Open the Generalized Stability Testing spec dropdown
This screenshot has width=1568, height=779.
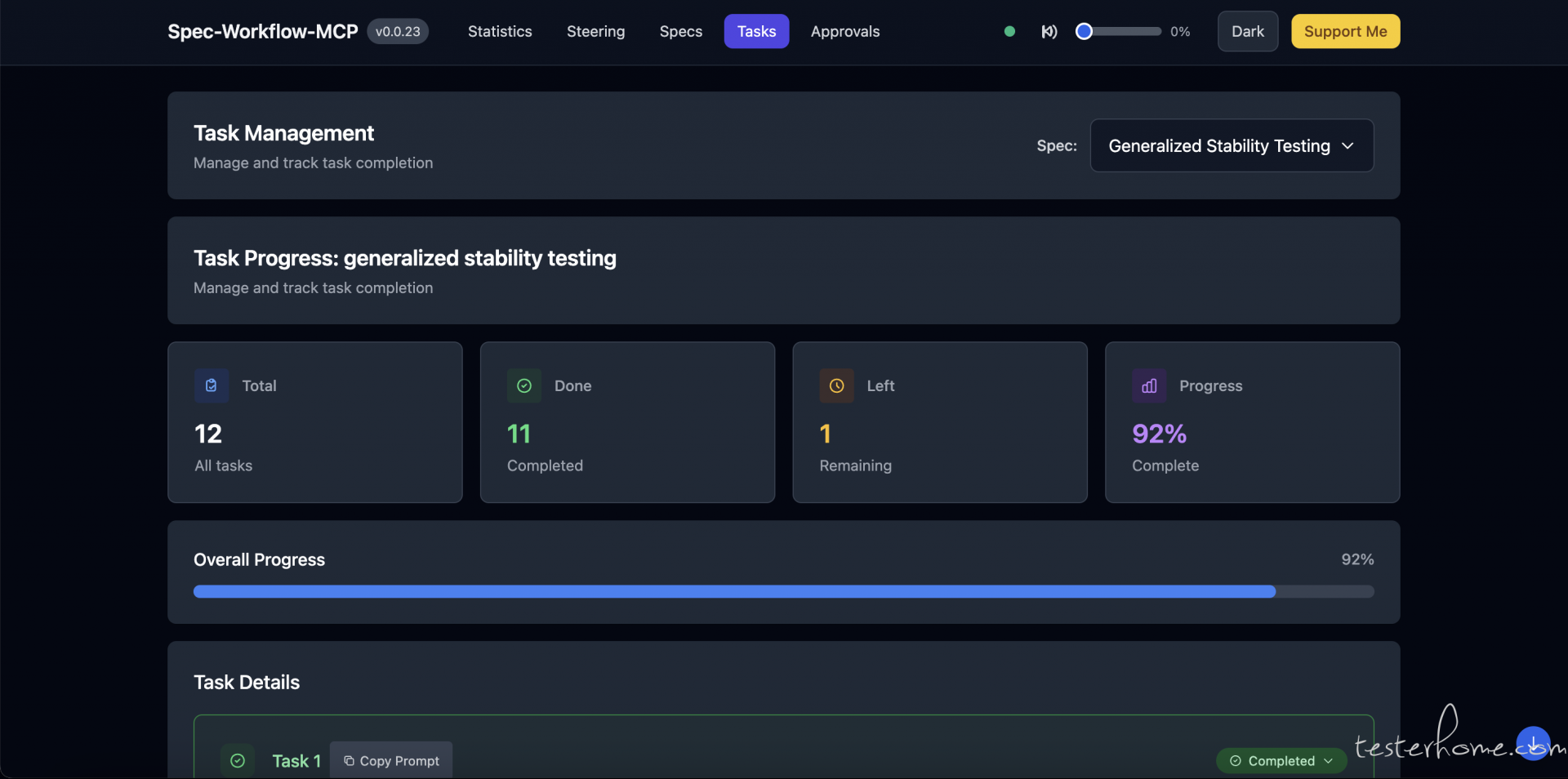pyautogui.click(x=1218, y=146)
